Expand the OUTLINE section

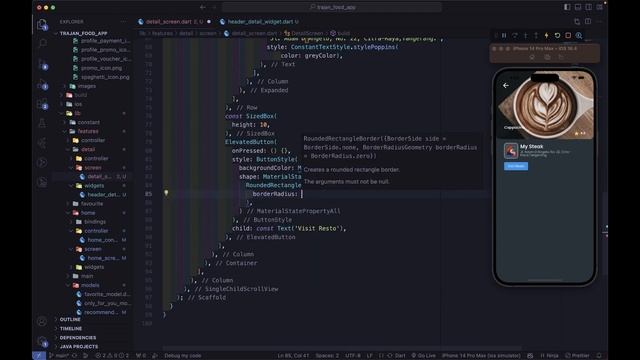click(x=70, y=319)
